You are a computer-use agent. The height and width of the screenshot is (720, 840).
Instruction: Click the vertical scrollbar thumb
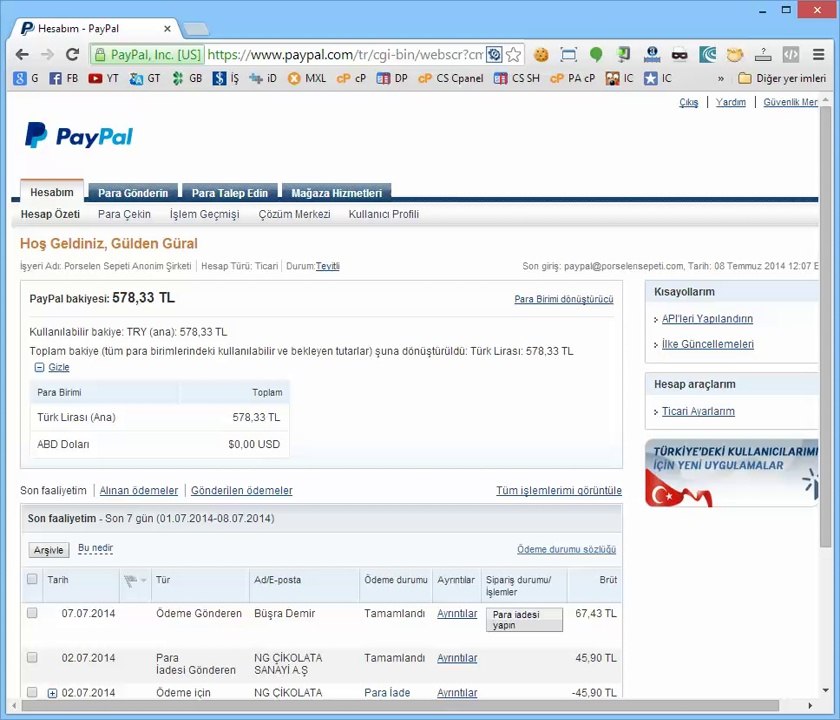click(825, 327)
